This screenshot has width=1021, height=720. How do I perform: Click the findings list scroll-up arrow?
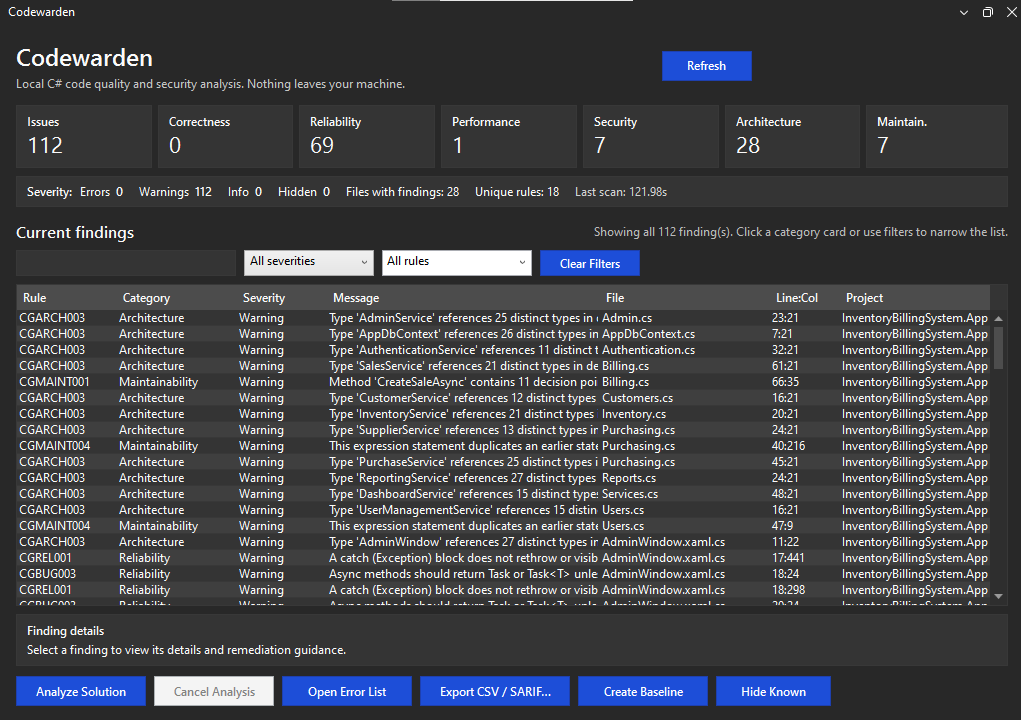point(998,318)
